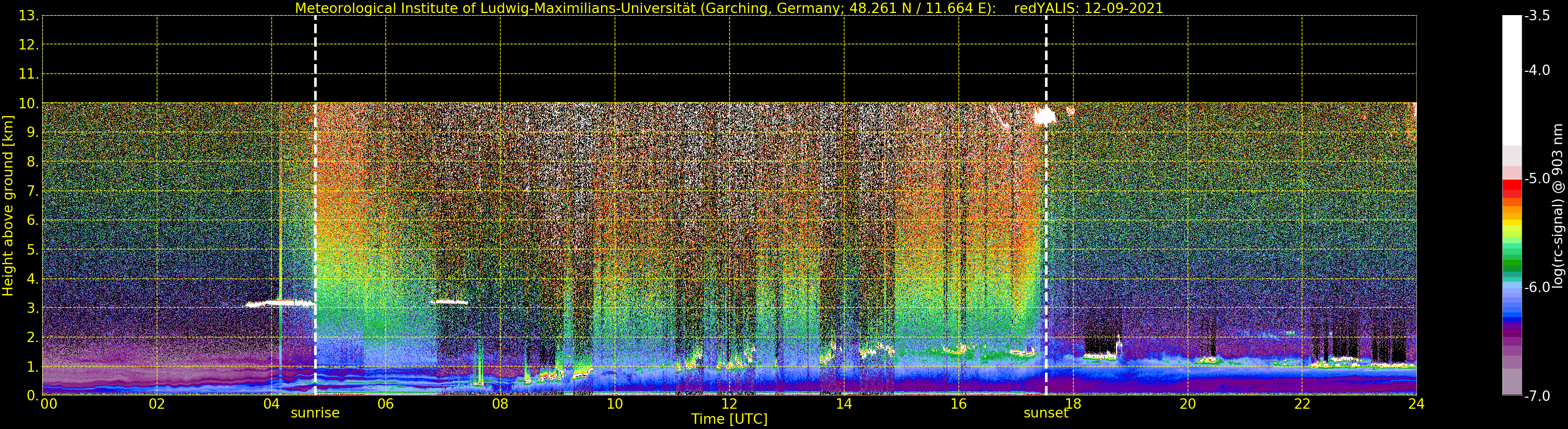This screenshot has width=1568, height=429.
Task: Click the sunset label below time axis
Action: pos(1046,413)
